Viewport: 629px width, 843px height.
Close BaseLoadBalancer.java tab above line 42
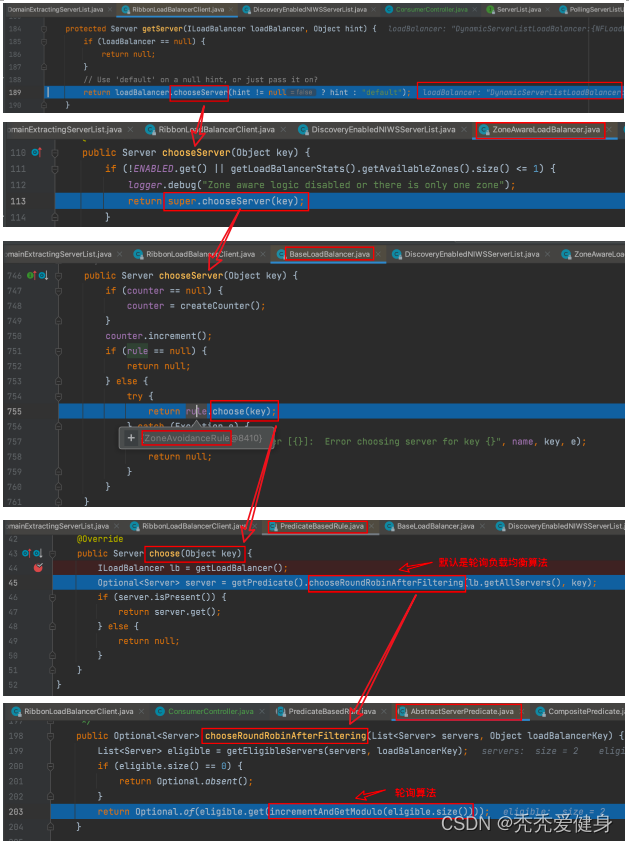pyautogui.click(x=482, y=527)
